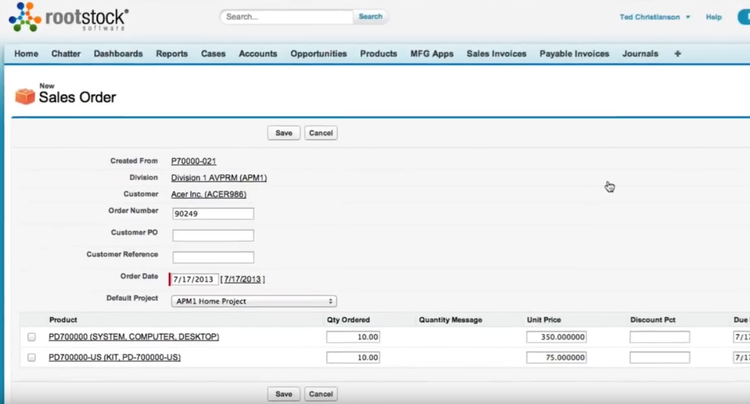Check the box for PD700000 desktop system row
Screen dimensions: 750x404
(x=32, y=337)
